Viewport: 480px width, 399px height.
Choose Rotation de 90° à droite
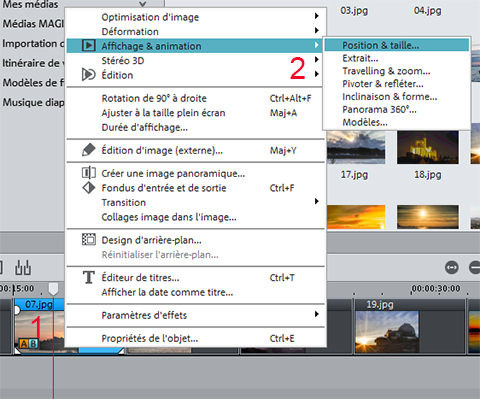click(x=196, y=98)
